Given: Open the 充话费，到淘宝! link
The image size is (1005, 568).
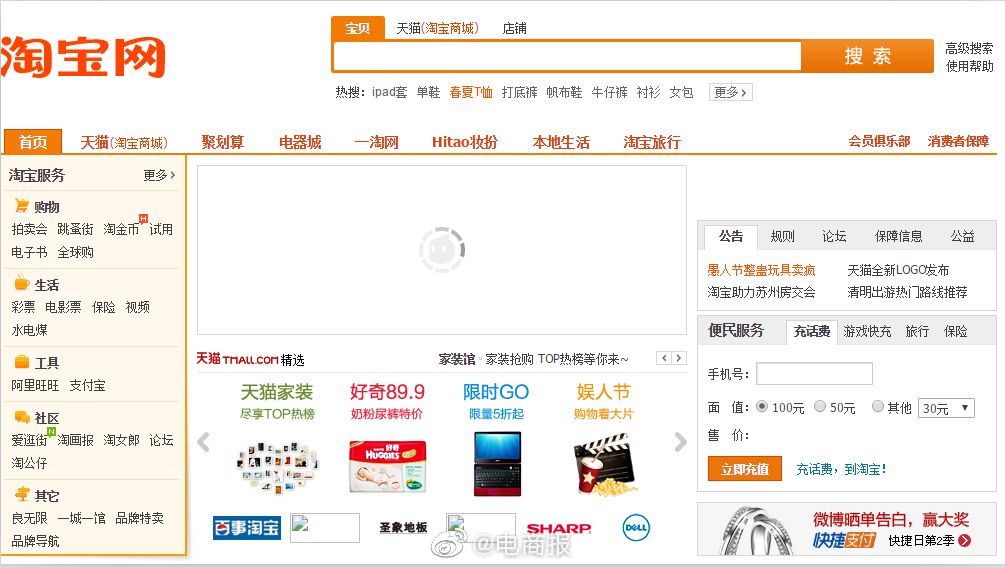Looking at the screenshot, I should tap(841, 469).
